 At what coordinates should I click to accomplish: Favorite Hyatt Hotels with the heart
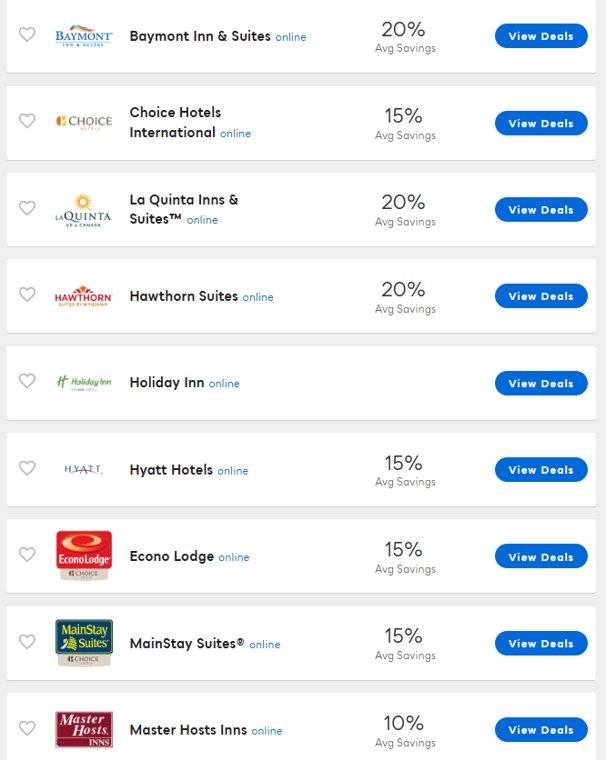[27, 468]
